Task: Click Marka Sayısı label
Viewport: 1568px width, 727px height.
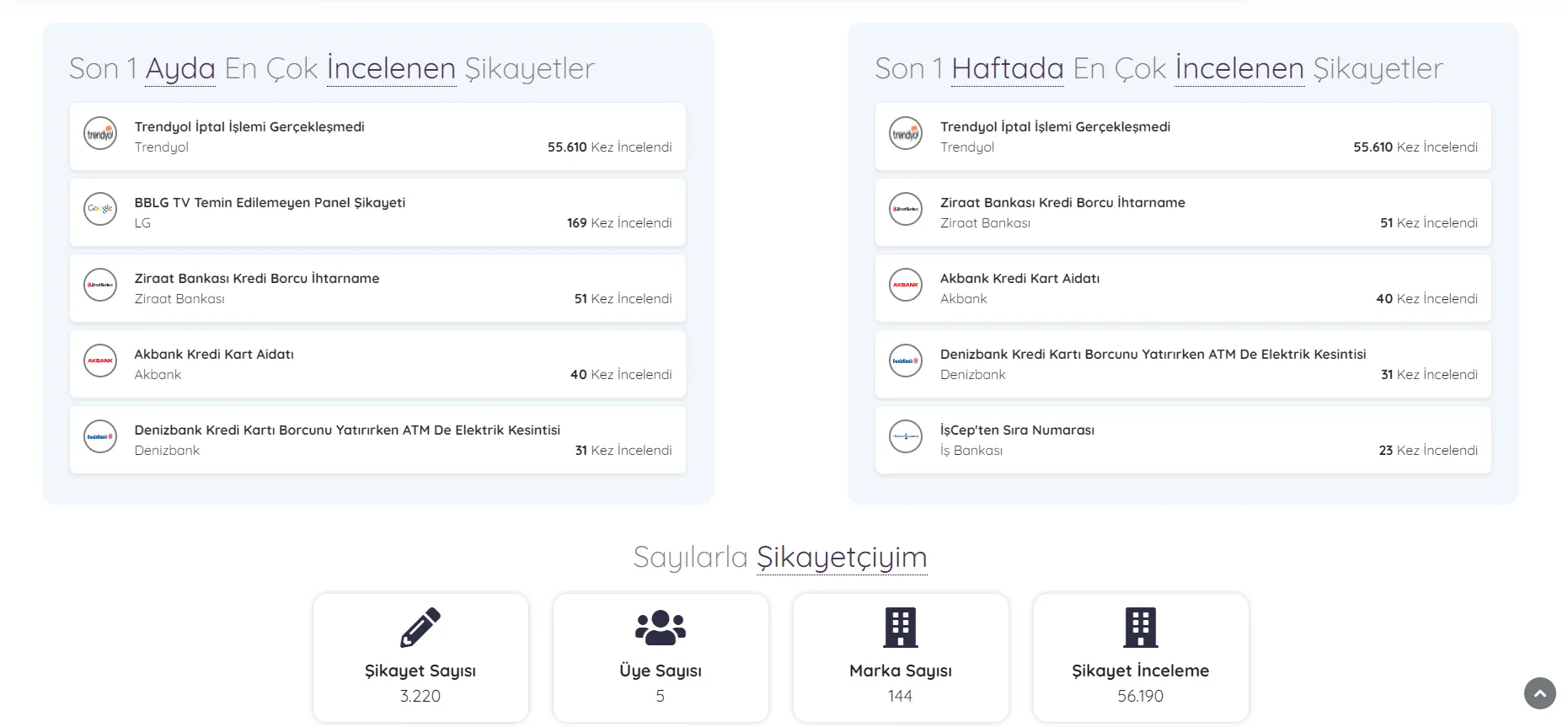Action: tap(901, 671)
